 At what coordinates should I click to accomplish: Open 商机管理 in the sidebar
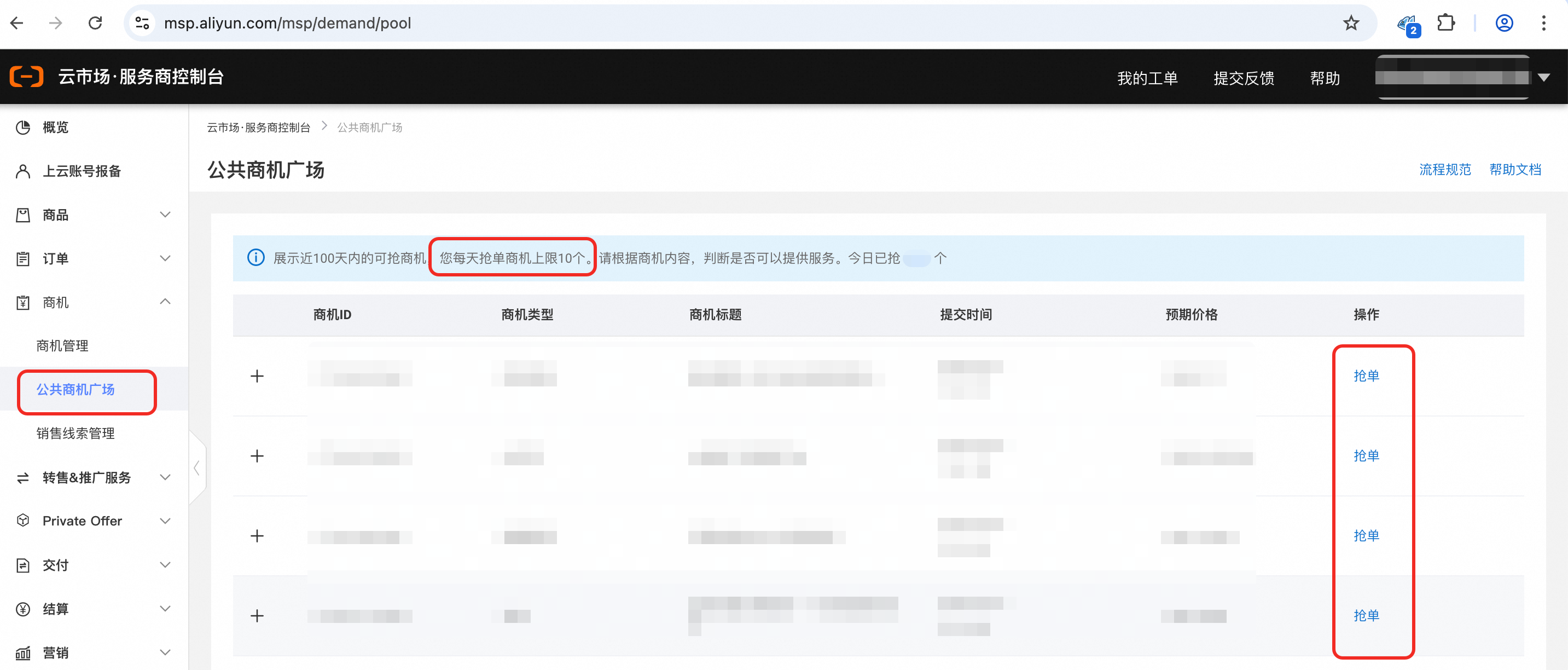click(62, 346)
